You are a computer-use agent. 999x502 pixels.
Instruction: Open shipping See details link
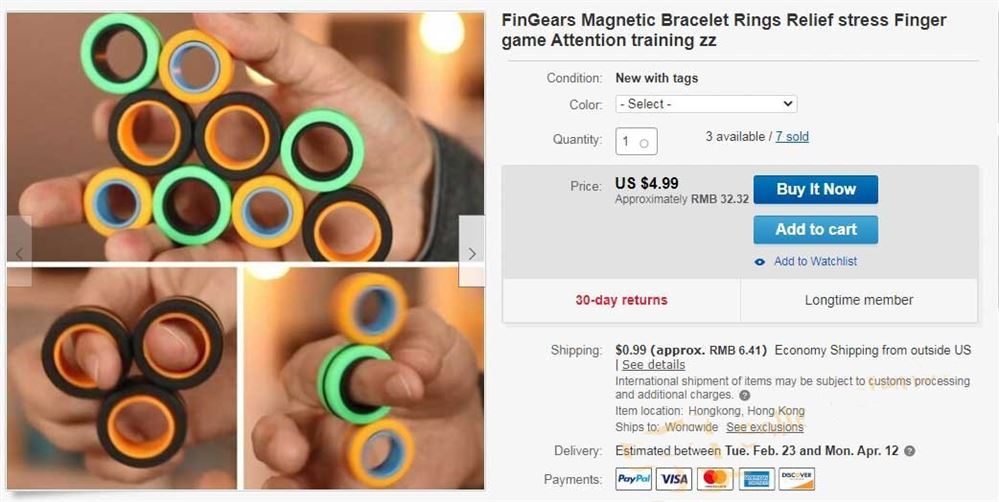pyautogui.click(x=653, y=364)
